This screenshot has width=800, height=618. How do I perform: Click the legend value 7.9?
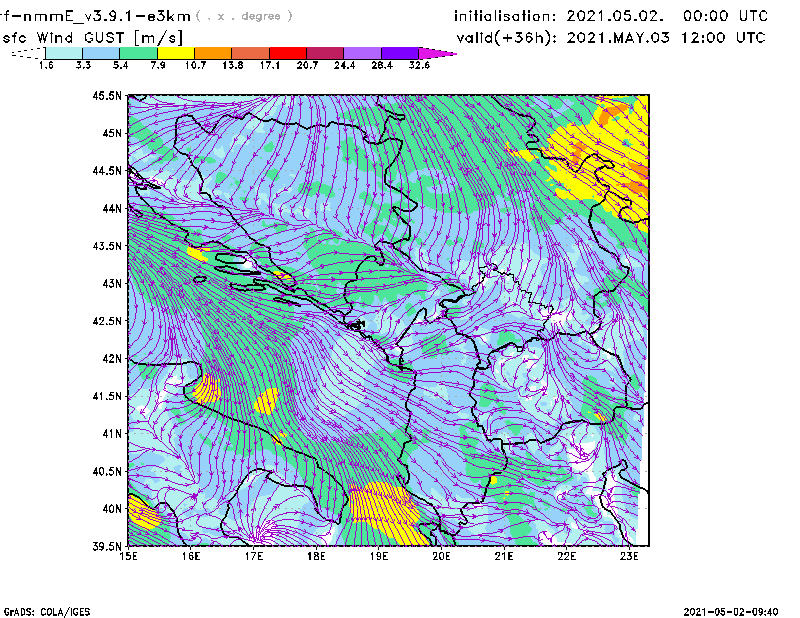point(158,65)
